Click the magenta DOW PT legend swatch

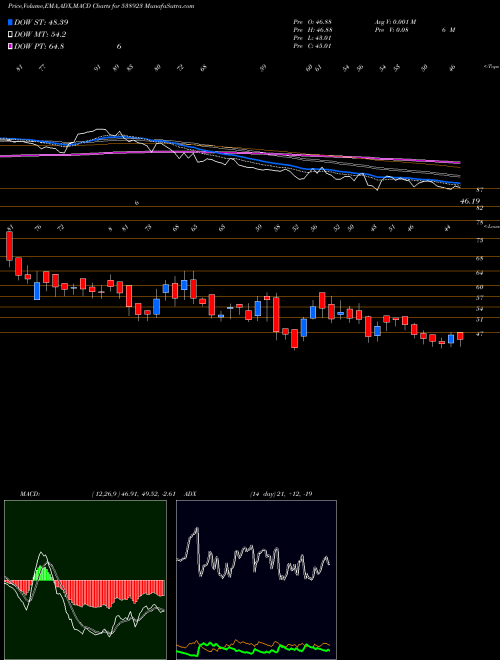(x=10, y=46)
